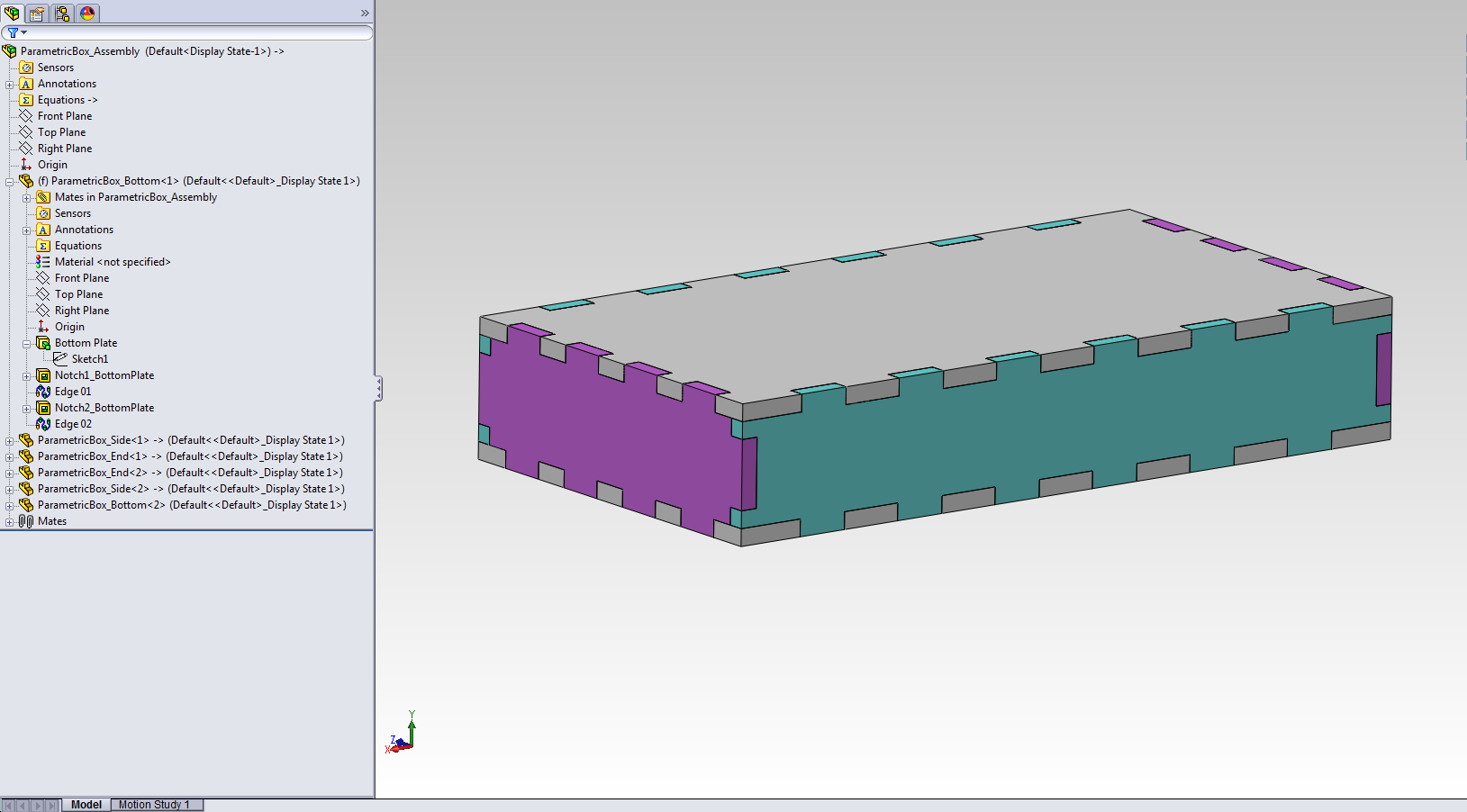This screenshot has height=812, width=1467.
Task: Click the feature tree filter input field
Action: (187, 32)
